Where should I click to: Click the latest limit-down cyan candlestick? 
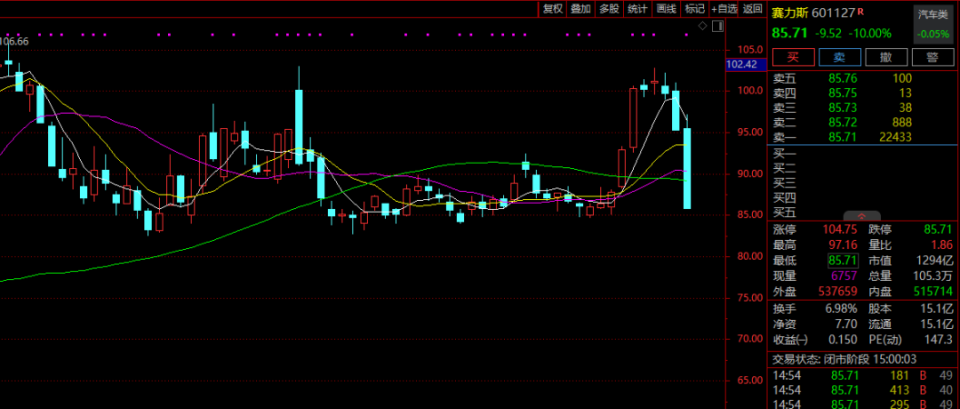[x=687, y=168]
